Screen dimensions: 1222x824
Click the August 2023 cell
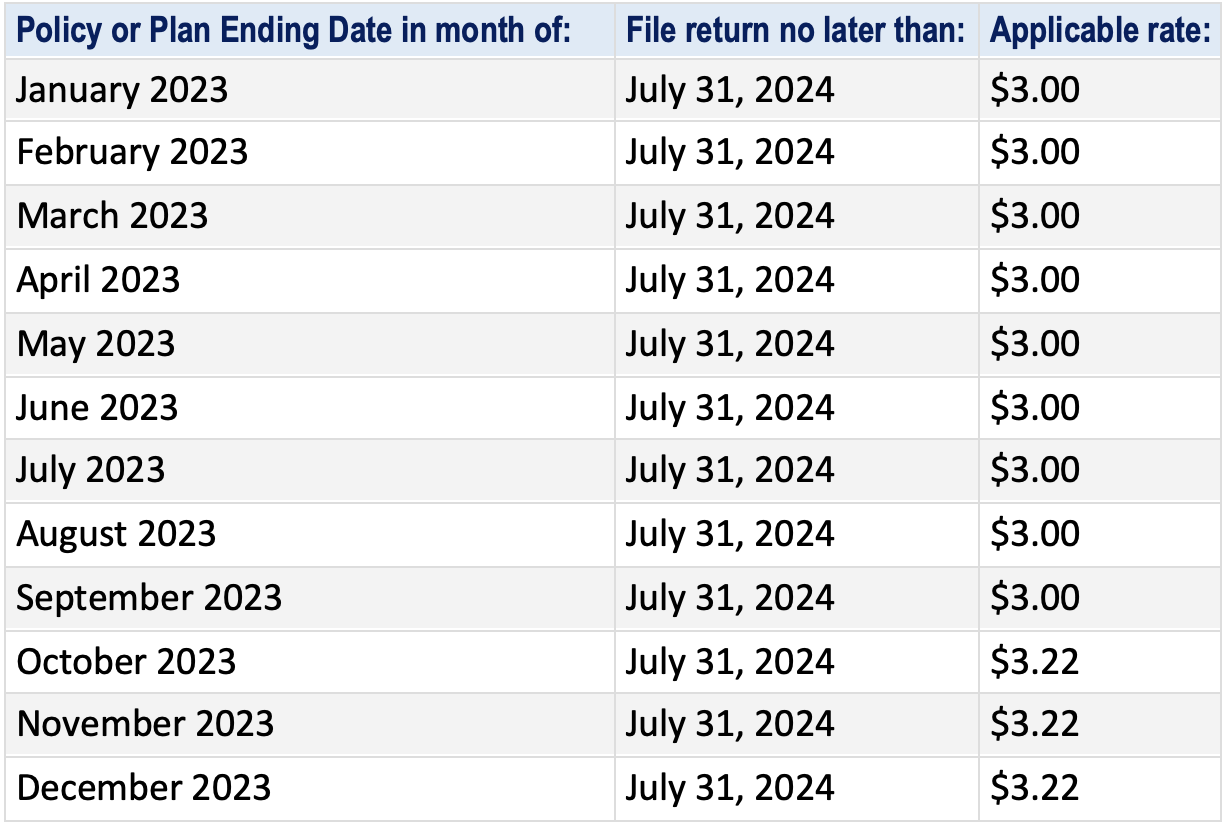116,533
